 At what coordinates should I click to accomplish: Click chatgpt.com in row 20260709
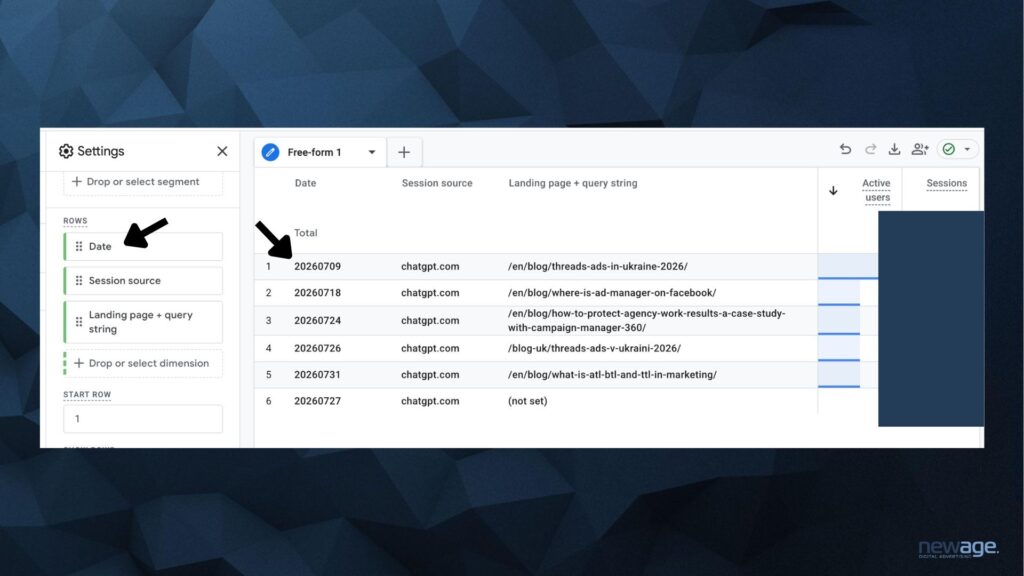[430, 266]
